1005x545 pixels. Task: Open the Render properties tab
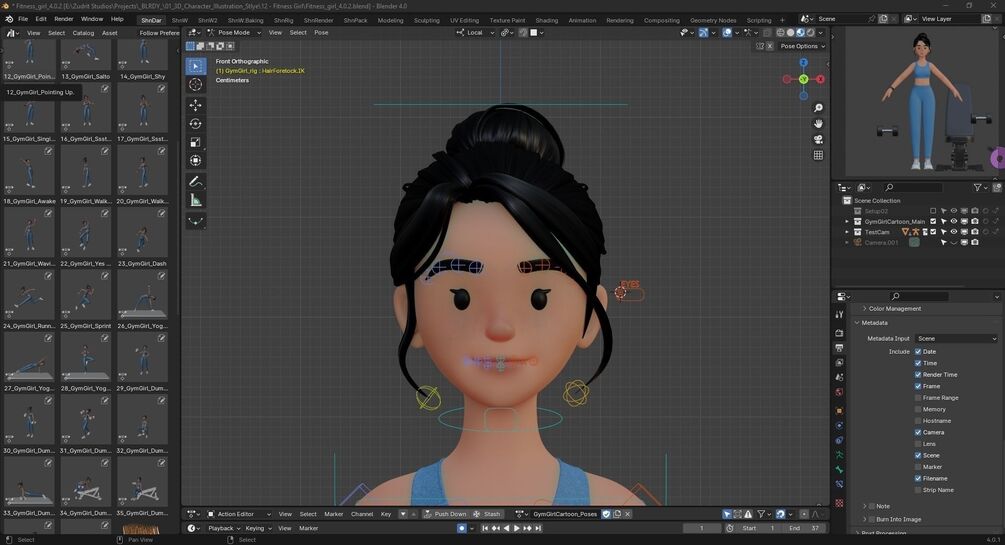[x=840, y=333]
